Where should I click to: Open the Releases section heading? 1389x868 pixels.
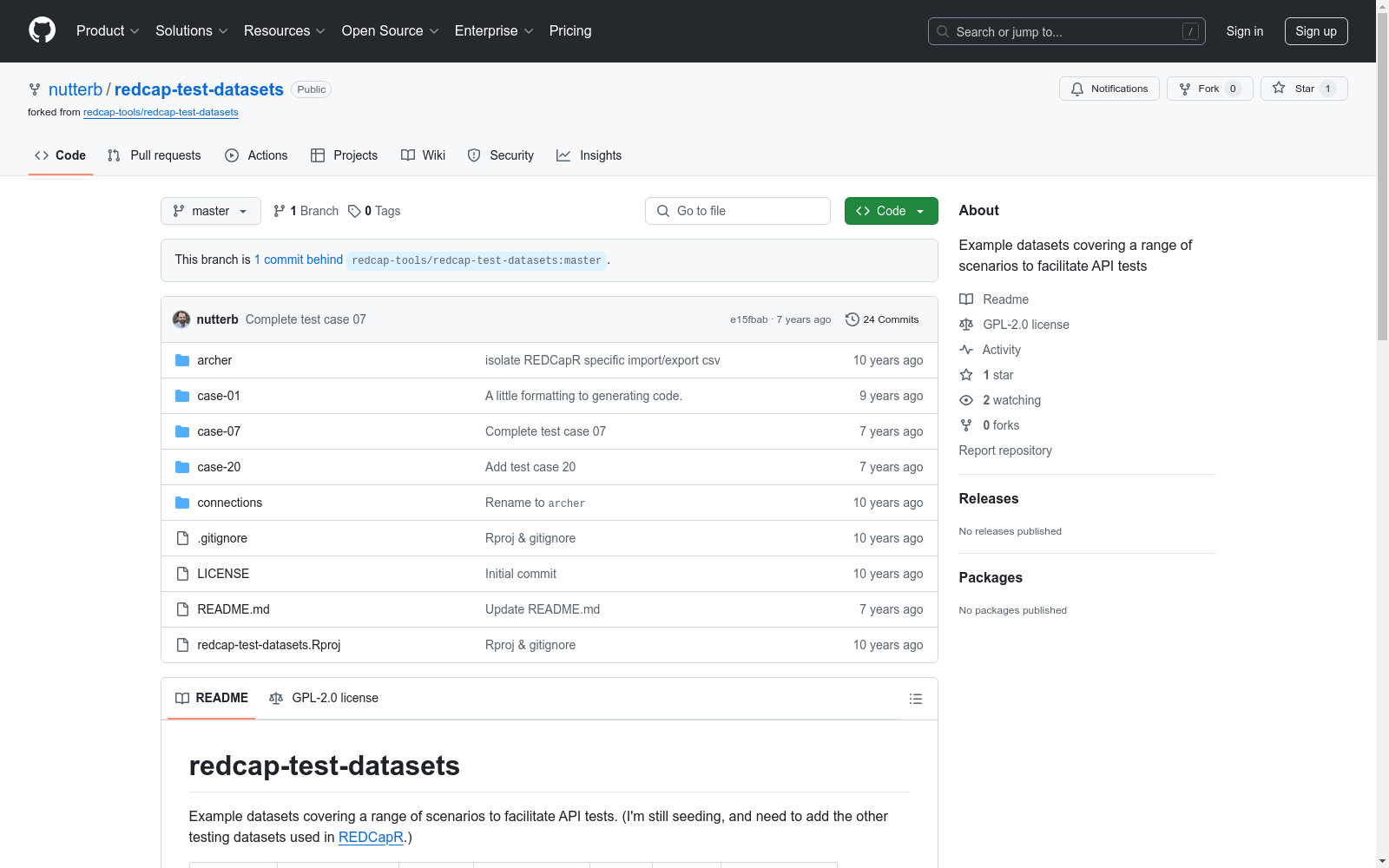pyautogui.click(x=989, y=498)
